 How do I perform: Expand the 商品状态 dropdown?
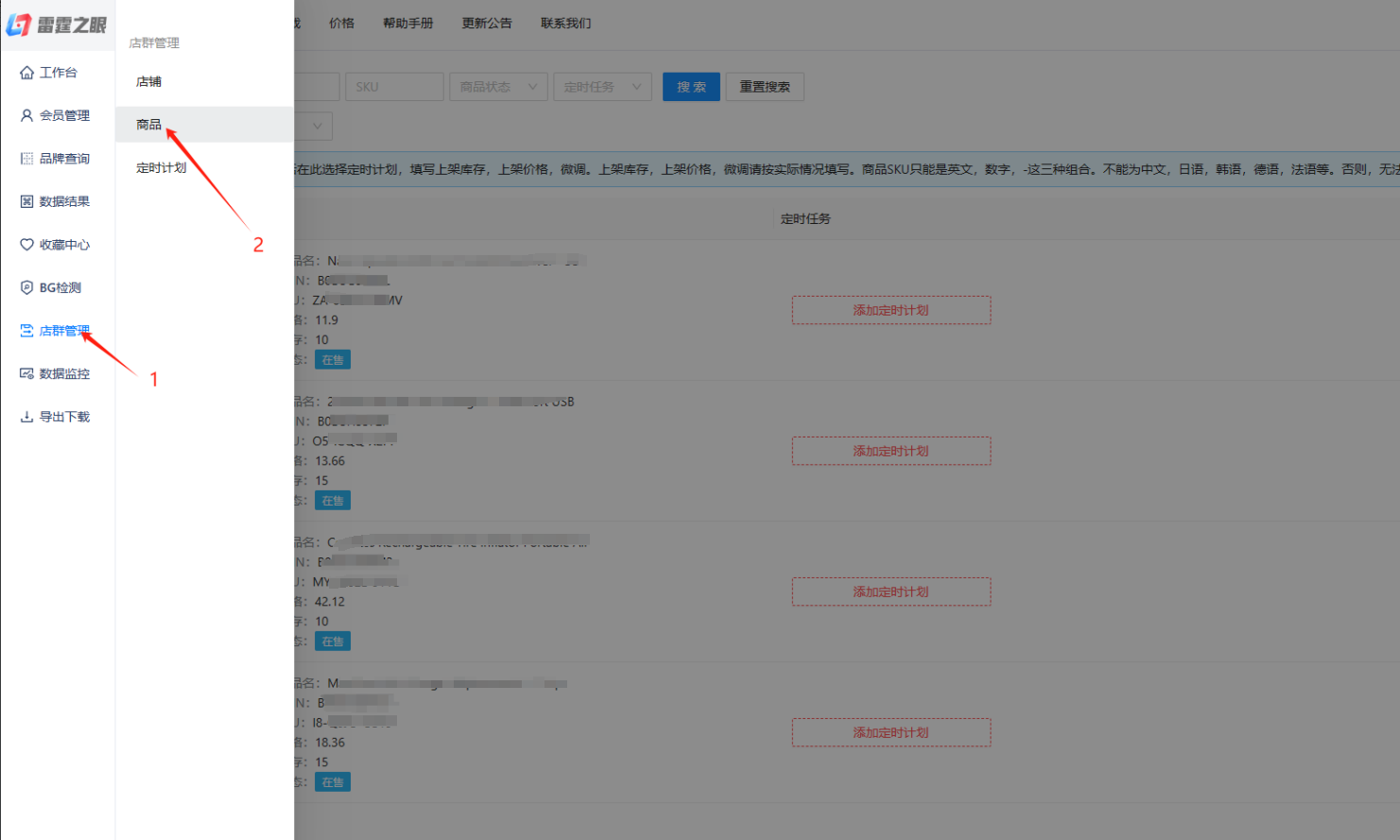498,87
